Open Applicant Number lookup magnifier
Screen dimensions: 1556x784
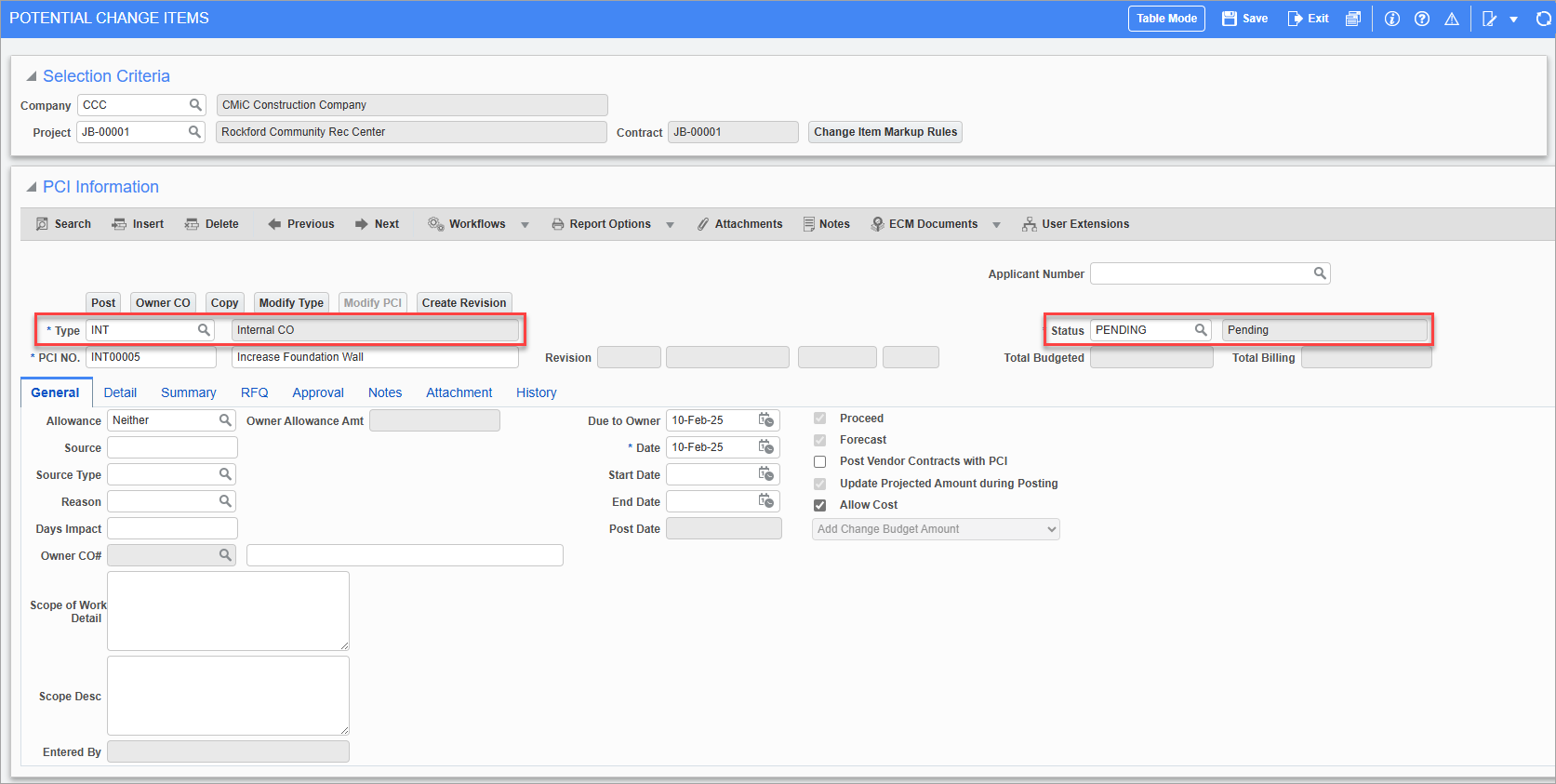1320,273
